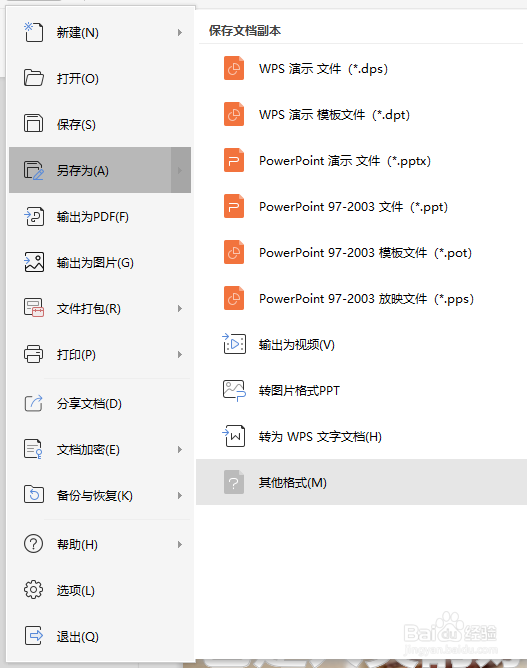
Task: Expand the 打印(P) submenu arrow
Action: 180,354
